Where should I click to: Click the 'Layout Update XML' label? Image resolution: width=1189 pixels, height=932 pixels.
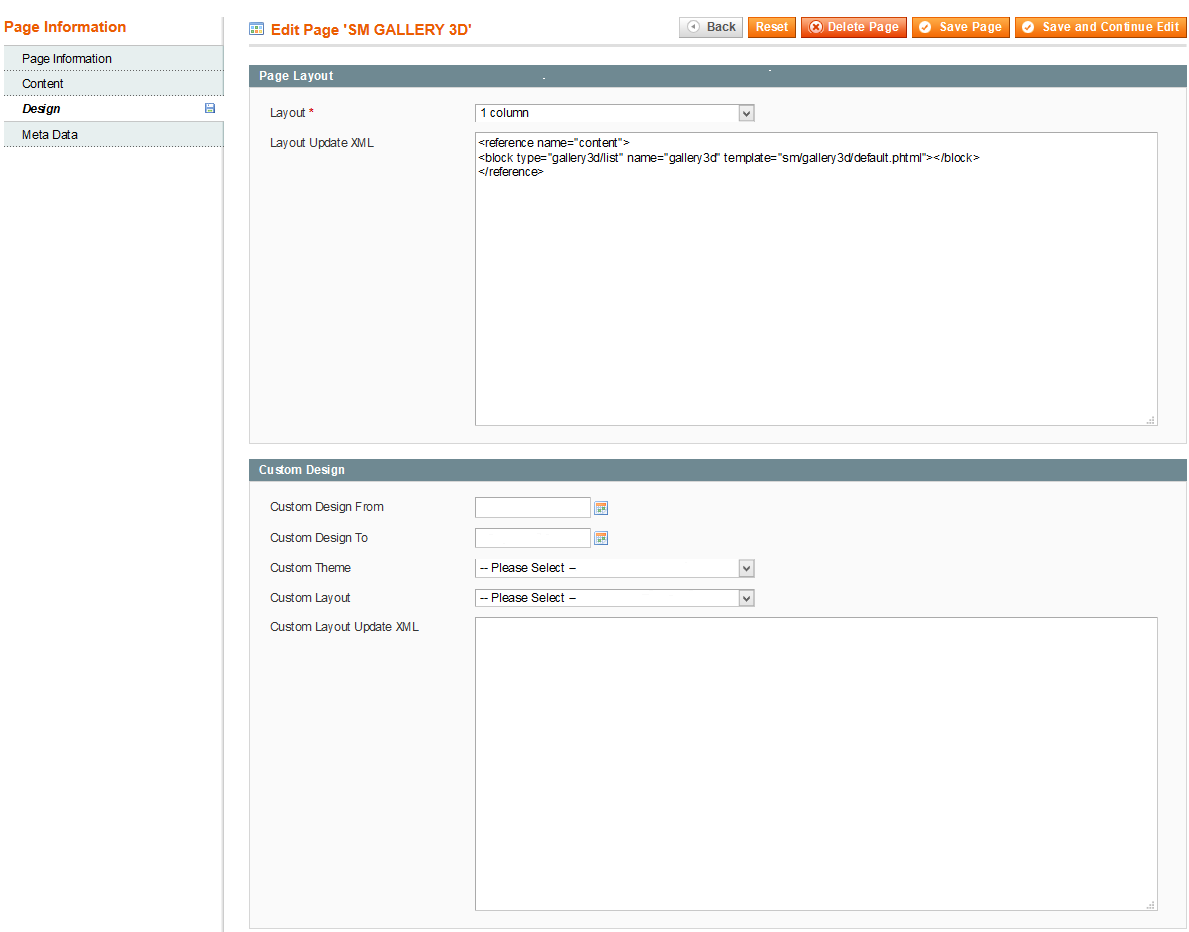322,143
